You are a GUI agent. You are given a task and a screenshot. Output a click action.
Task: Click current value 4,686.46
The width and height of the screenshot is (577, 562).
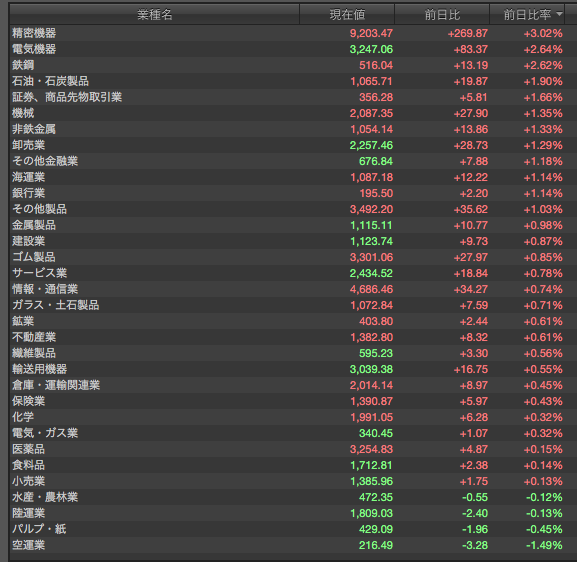[x=371, y=290]
